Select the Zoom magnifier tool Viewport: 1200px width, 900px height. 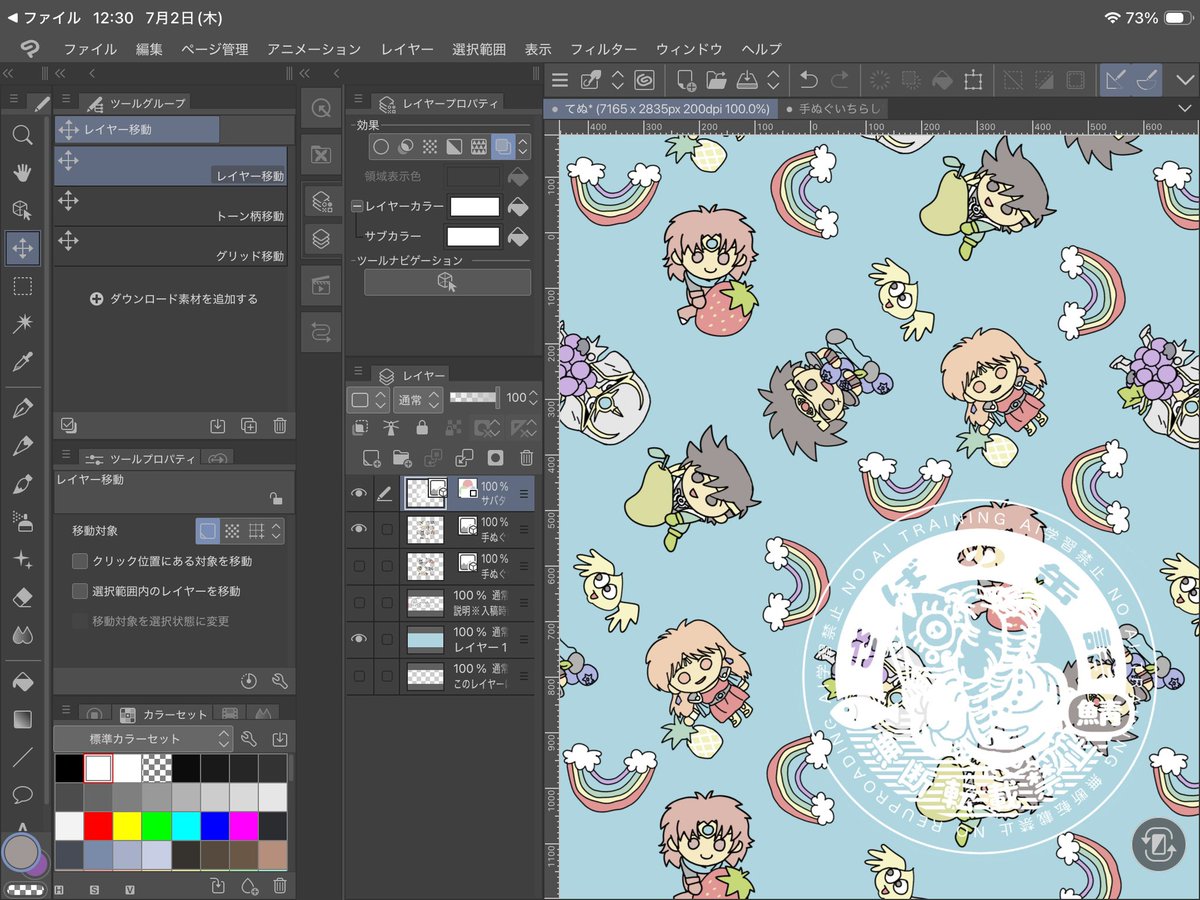(x=22, y=135)
